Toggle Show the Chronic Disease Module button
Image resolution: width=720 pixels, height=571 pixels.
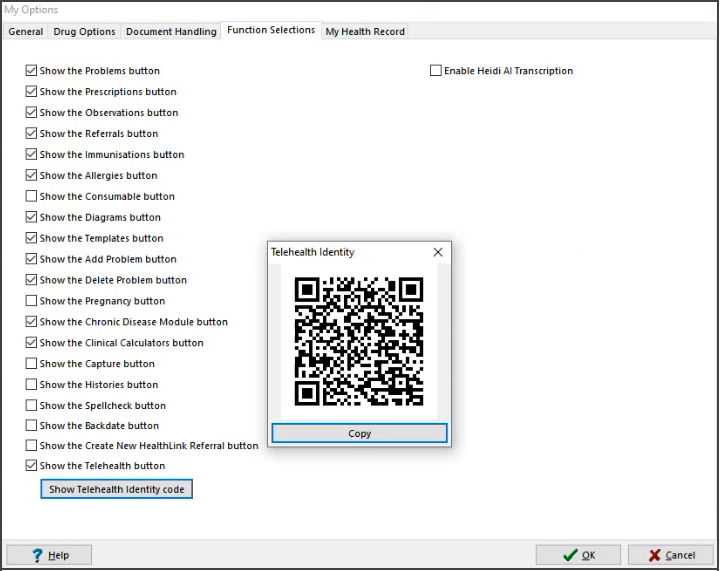[x=31, y=322]
